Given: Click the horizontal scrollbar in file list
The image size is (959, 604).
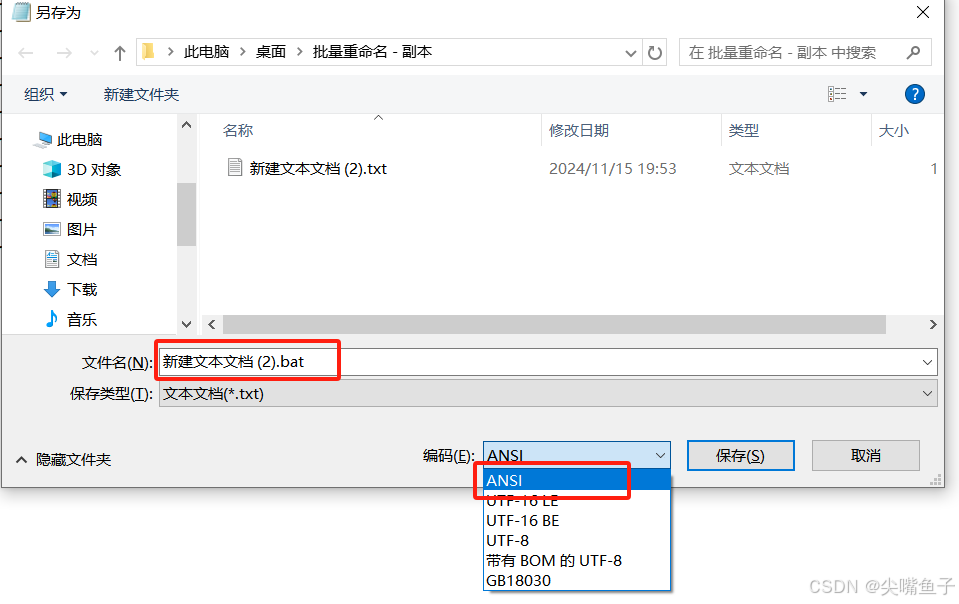Looking at the screenshot, I should tap(554, 325).
